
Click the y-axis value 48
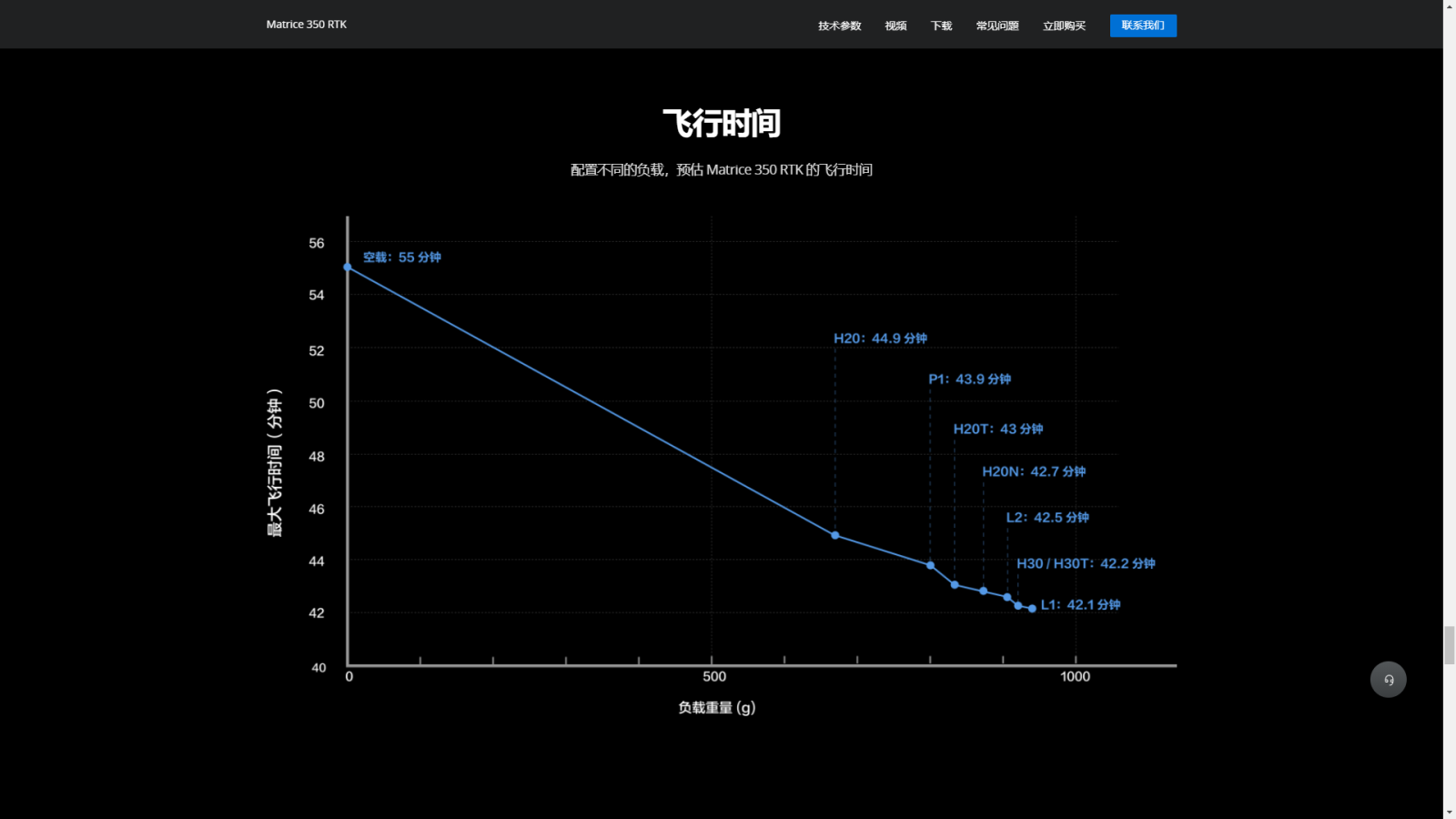(x=317, y=456)
